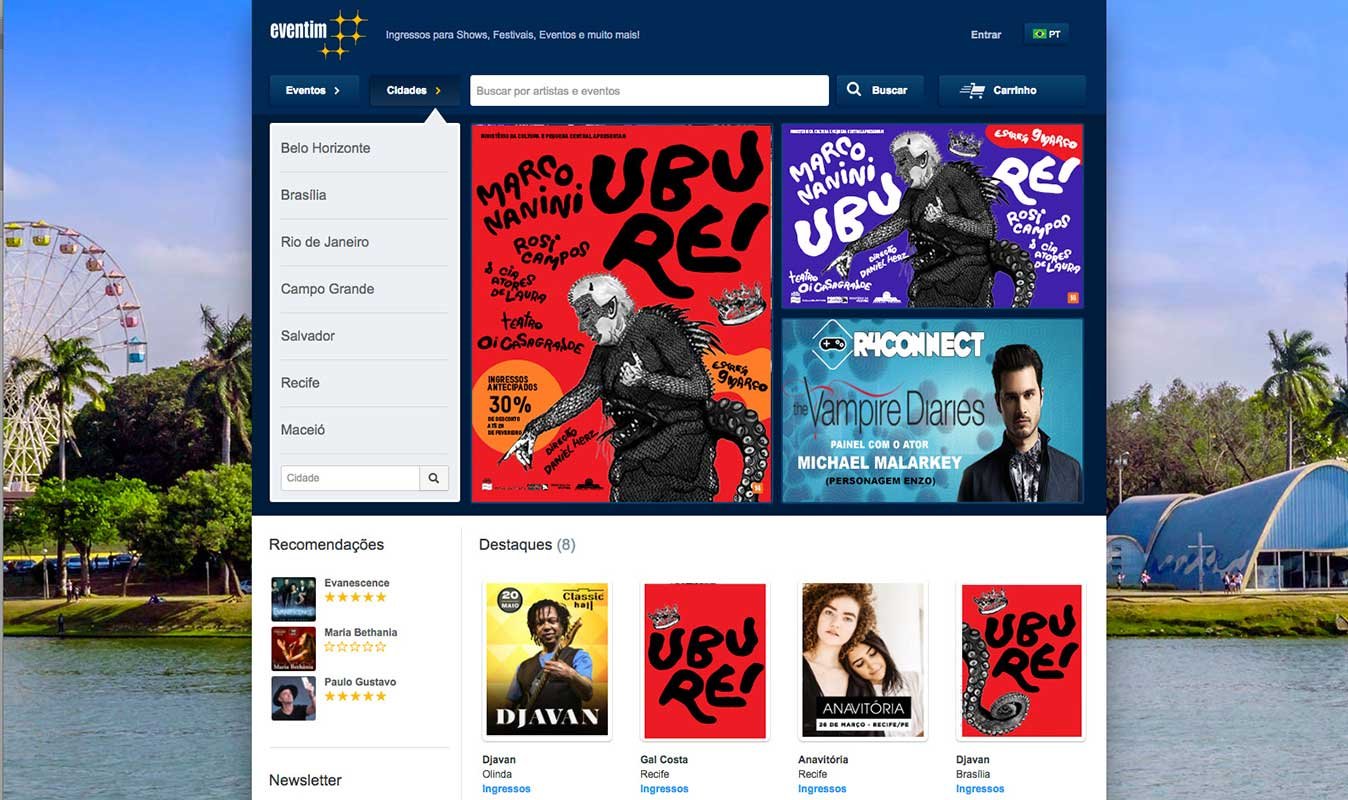The height and width of the screenshot is (800, 1348).
Task: Open the Gal Costa event poster
Action: tap(705, 660)
